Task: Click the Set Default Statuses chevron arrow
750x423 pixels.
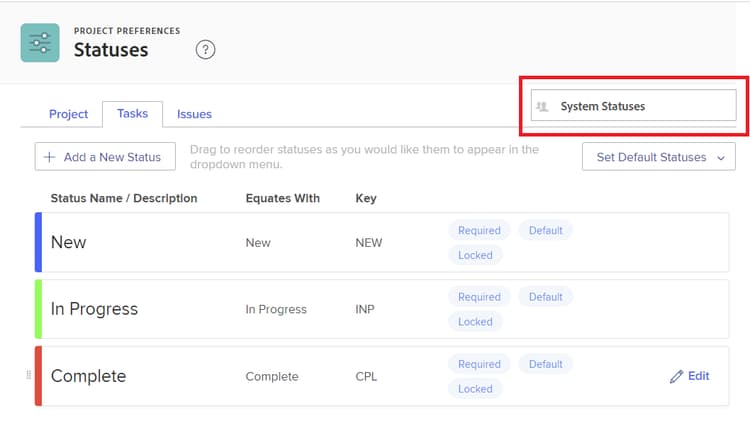Action: click(721, 158)
